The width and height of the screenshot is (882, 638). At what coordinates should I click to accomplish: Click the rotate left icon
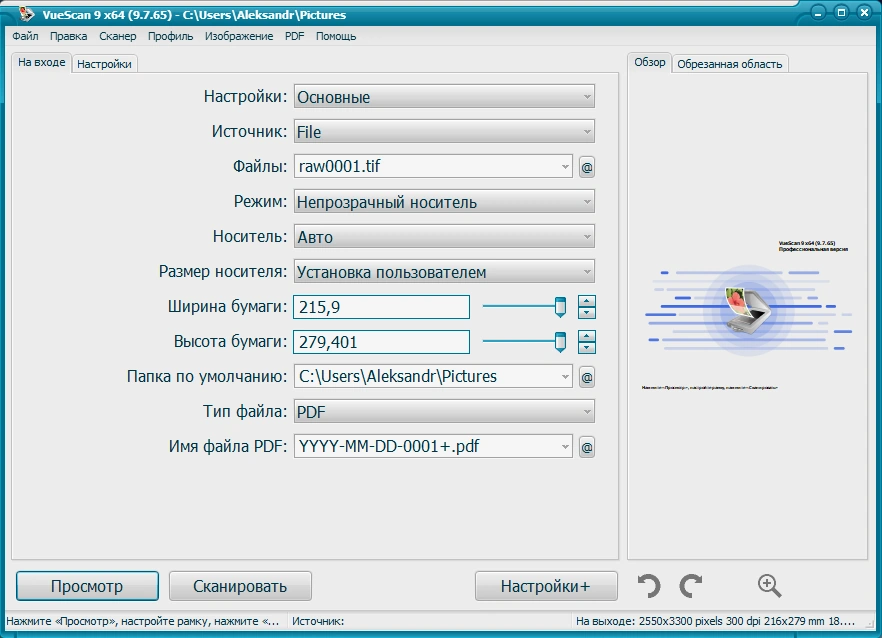pyautogui.click(x=649, y=586)
